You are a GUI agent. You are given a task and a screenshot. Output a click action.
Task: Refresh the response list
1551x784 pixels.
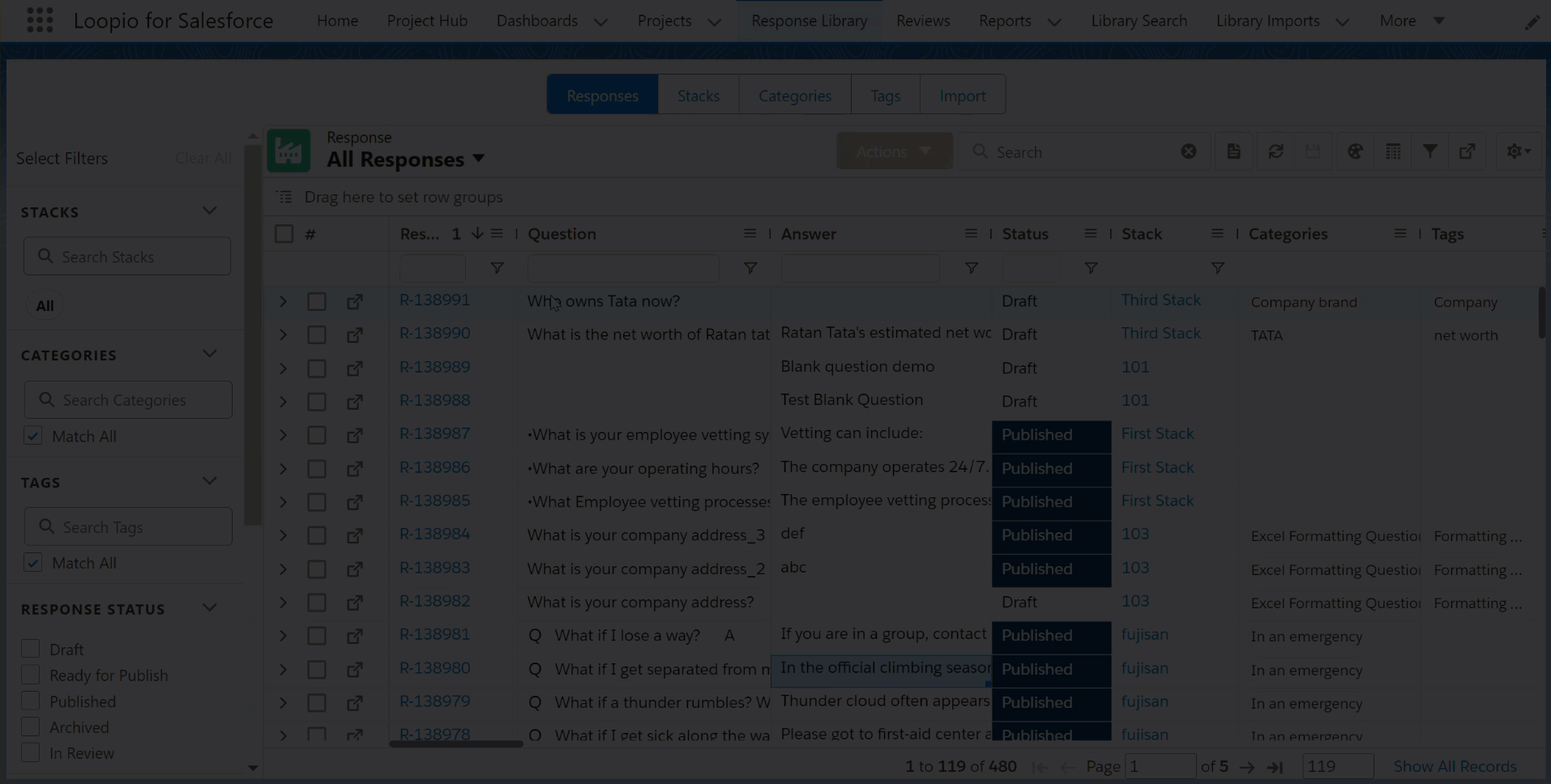1275,151
